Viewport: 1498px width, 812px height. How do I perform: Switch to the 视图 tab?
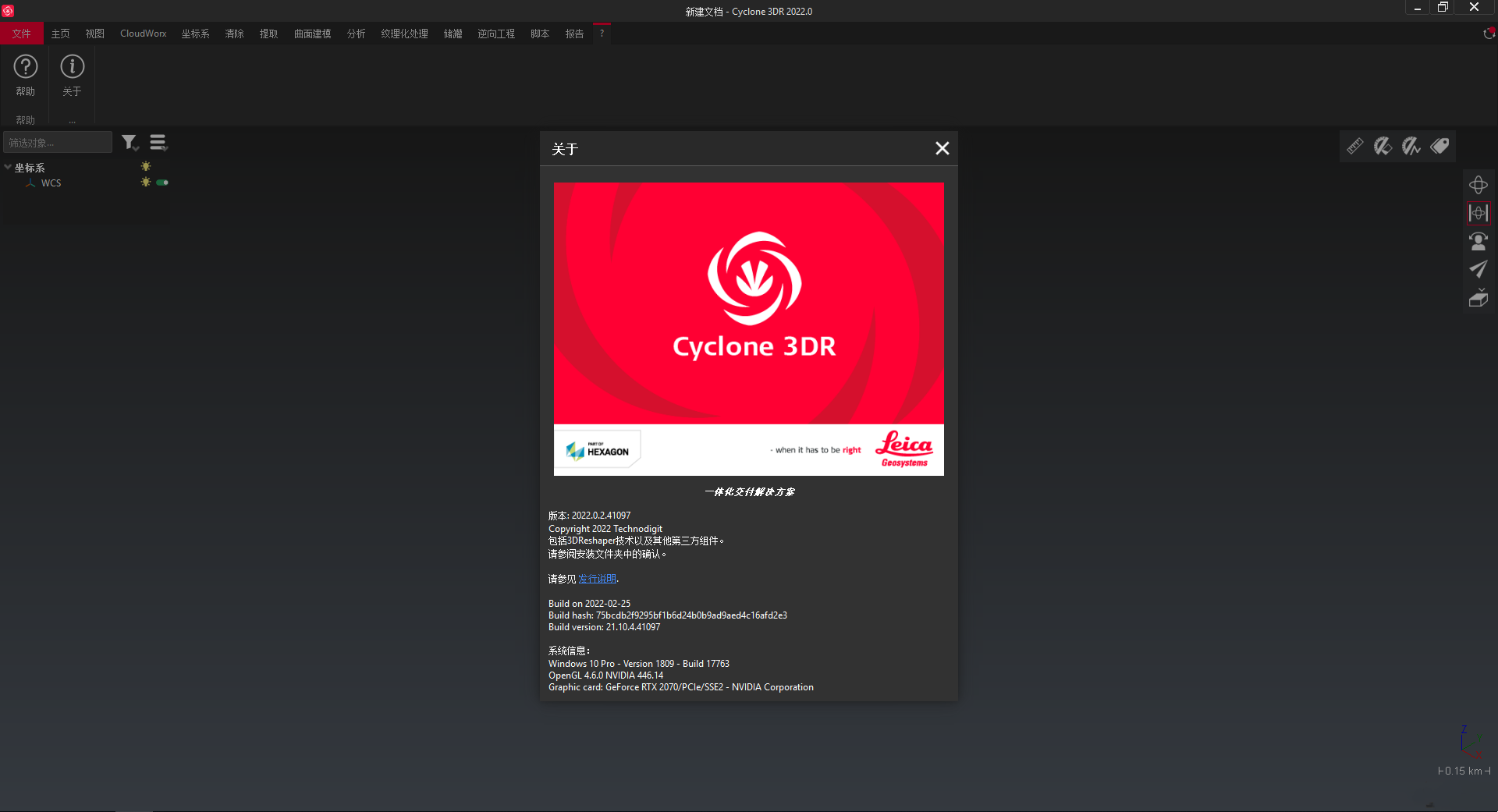click(x=95, y=34)
